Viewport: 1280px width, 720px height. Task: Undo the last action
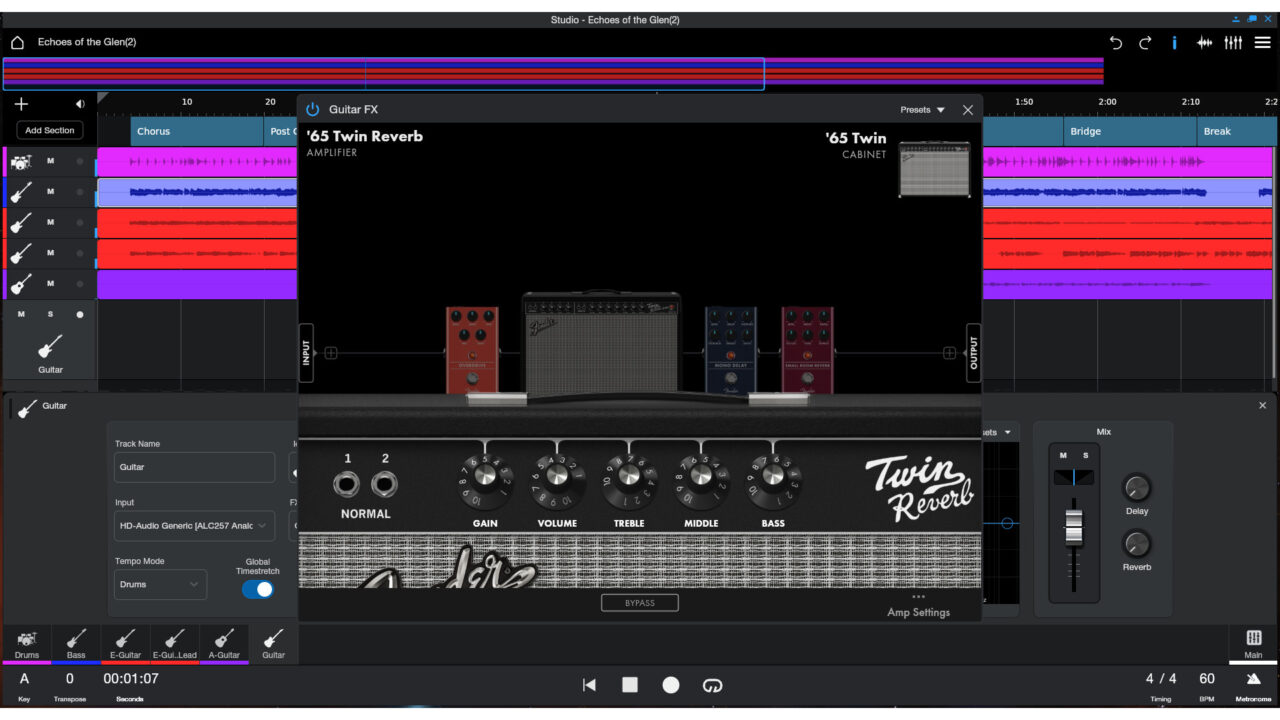tap(1116, 43)
